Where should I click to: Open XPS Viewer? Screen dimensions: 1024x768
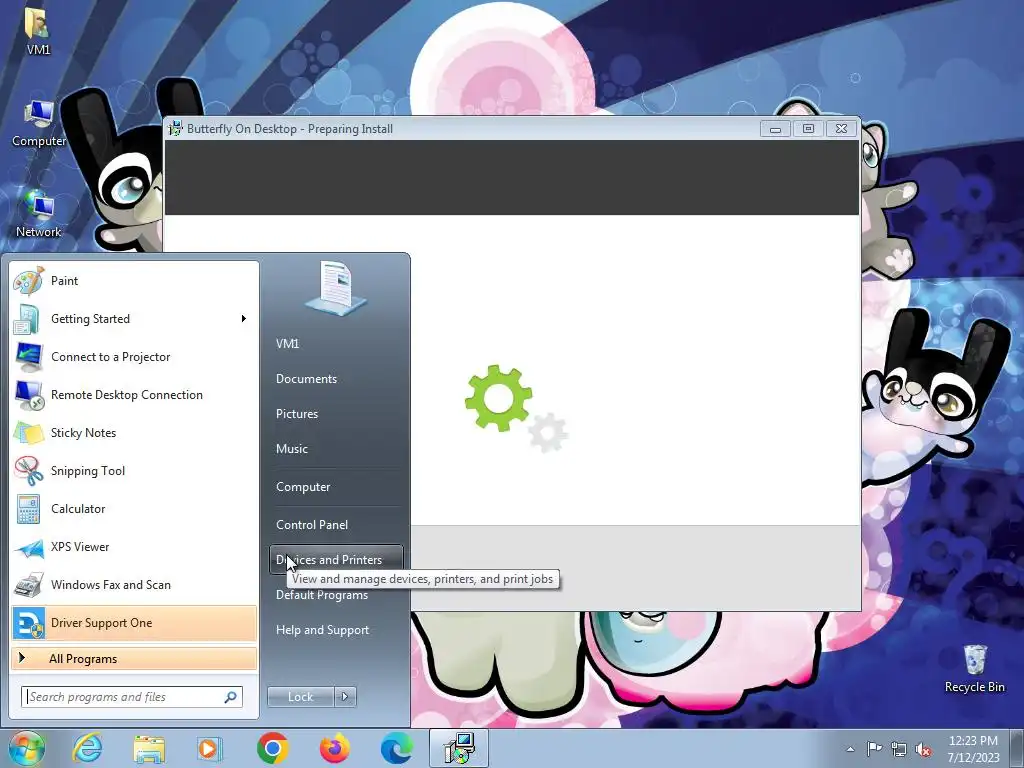click(x=134, y=547)
